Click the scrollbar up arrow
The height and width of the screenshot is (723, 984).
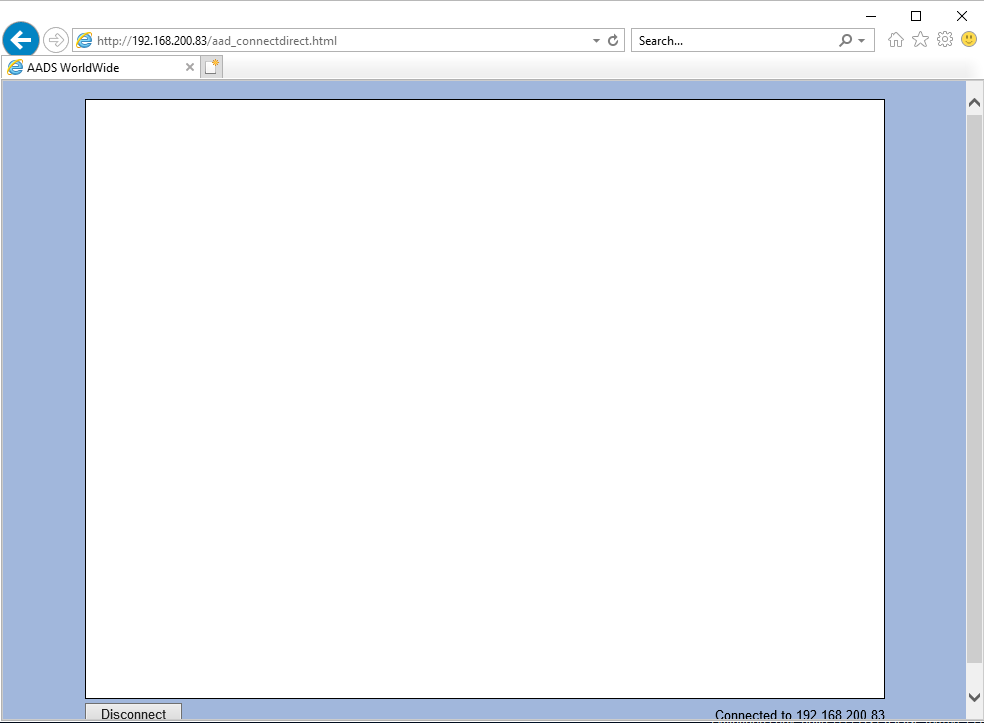tap(974, 102)
